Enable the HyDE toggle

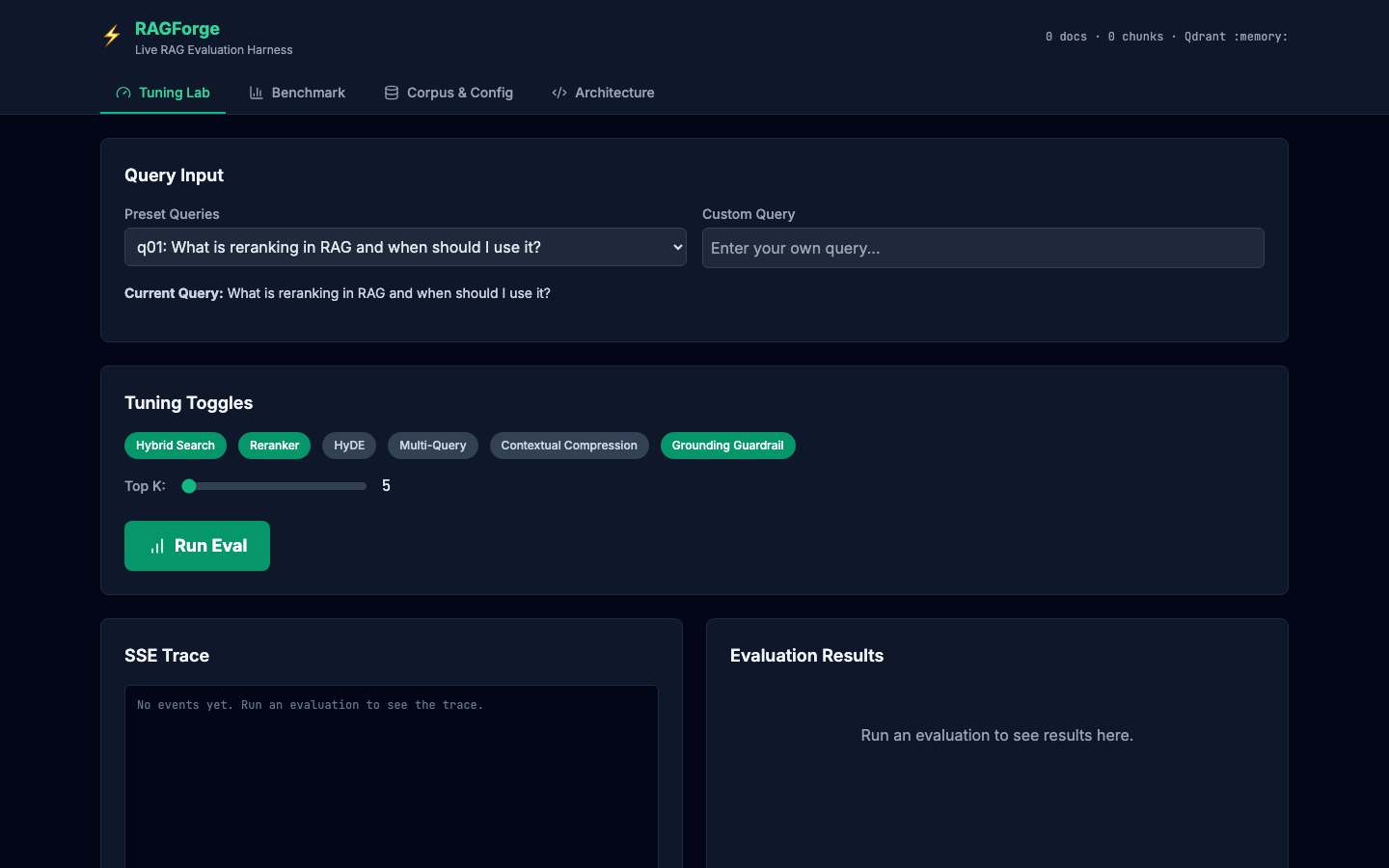coord(349,446)
